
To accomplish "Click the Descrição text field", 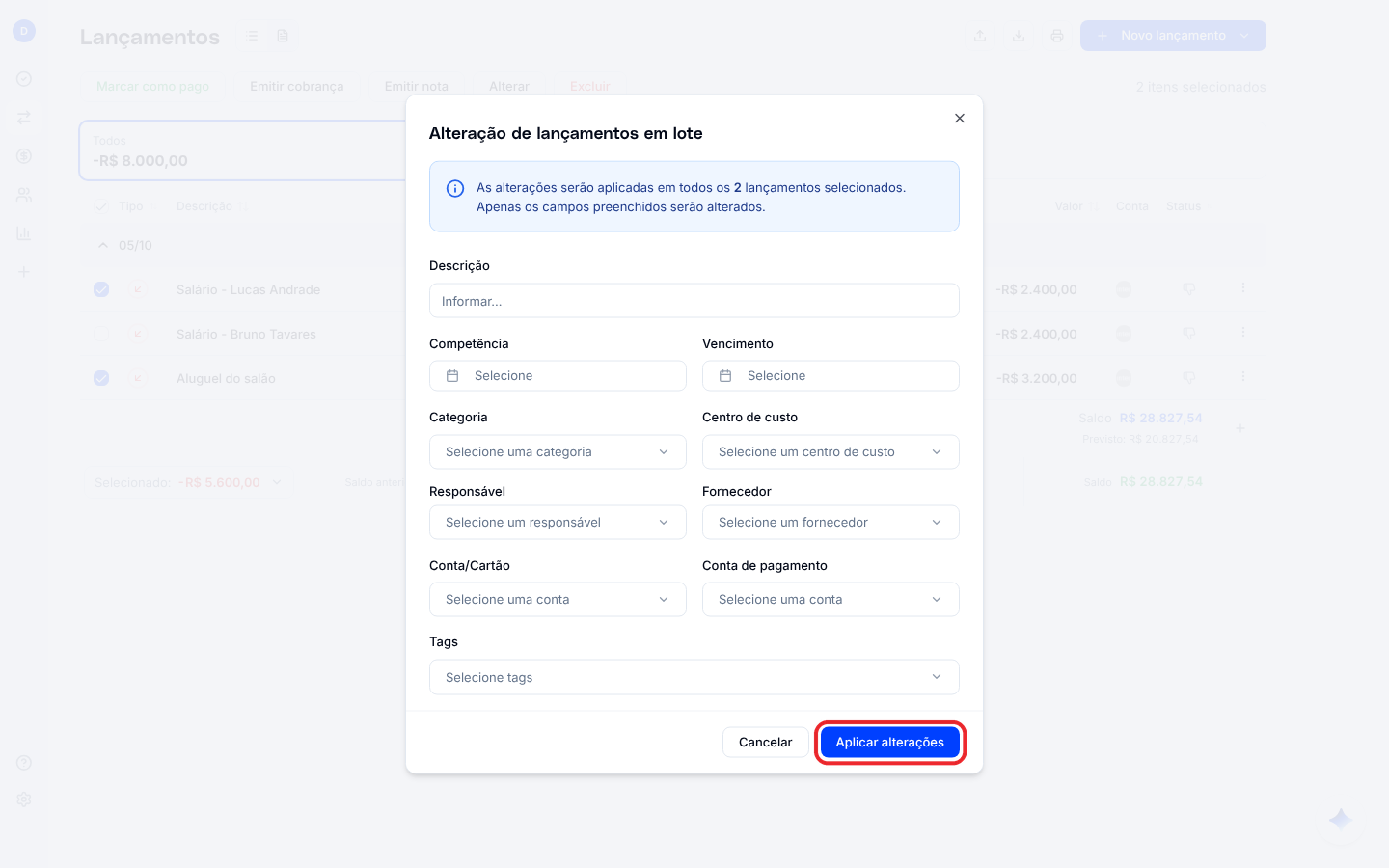I will tap(694, 301).
